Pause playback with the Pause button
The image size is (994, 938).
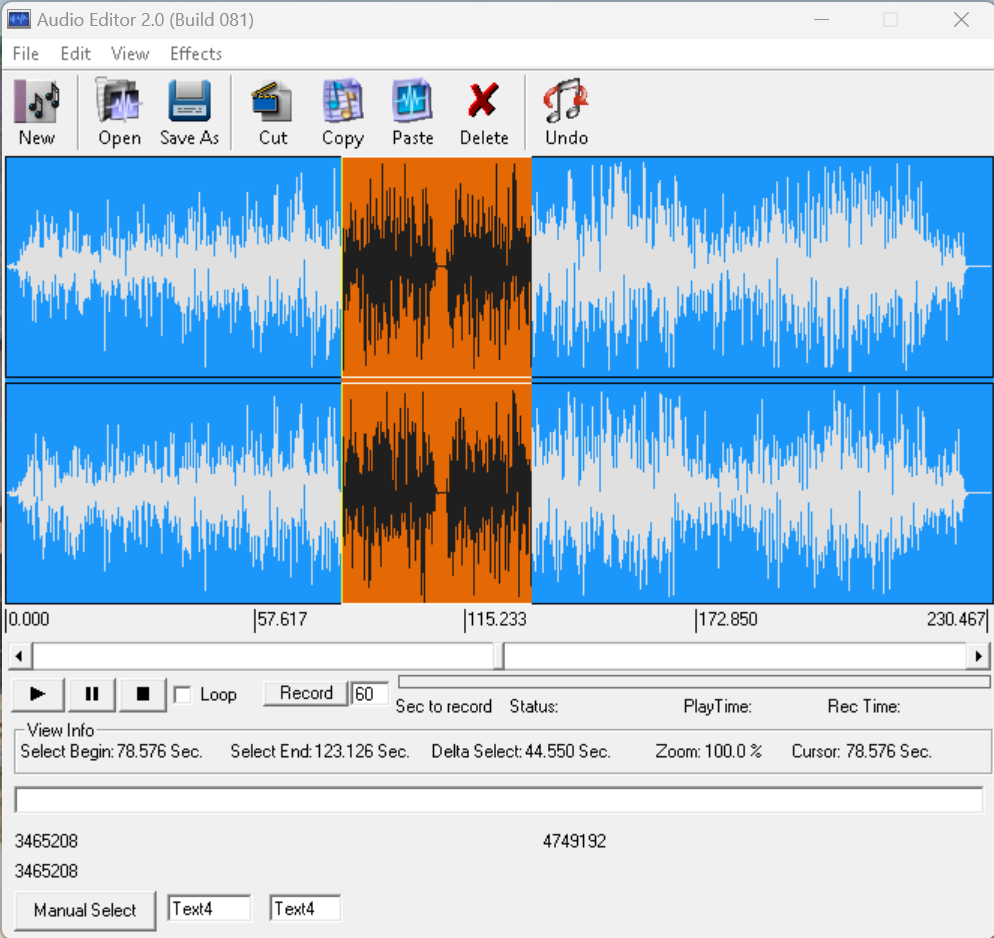click(x=92, y=695)
